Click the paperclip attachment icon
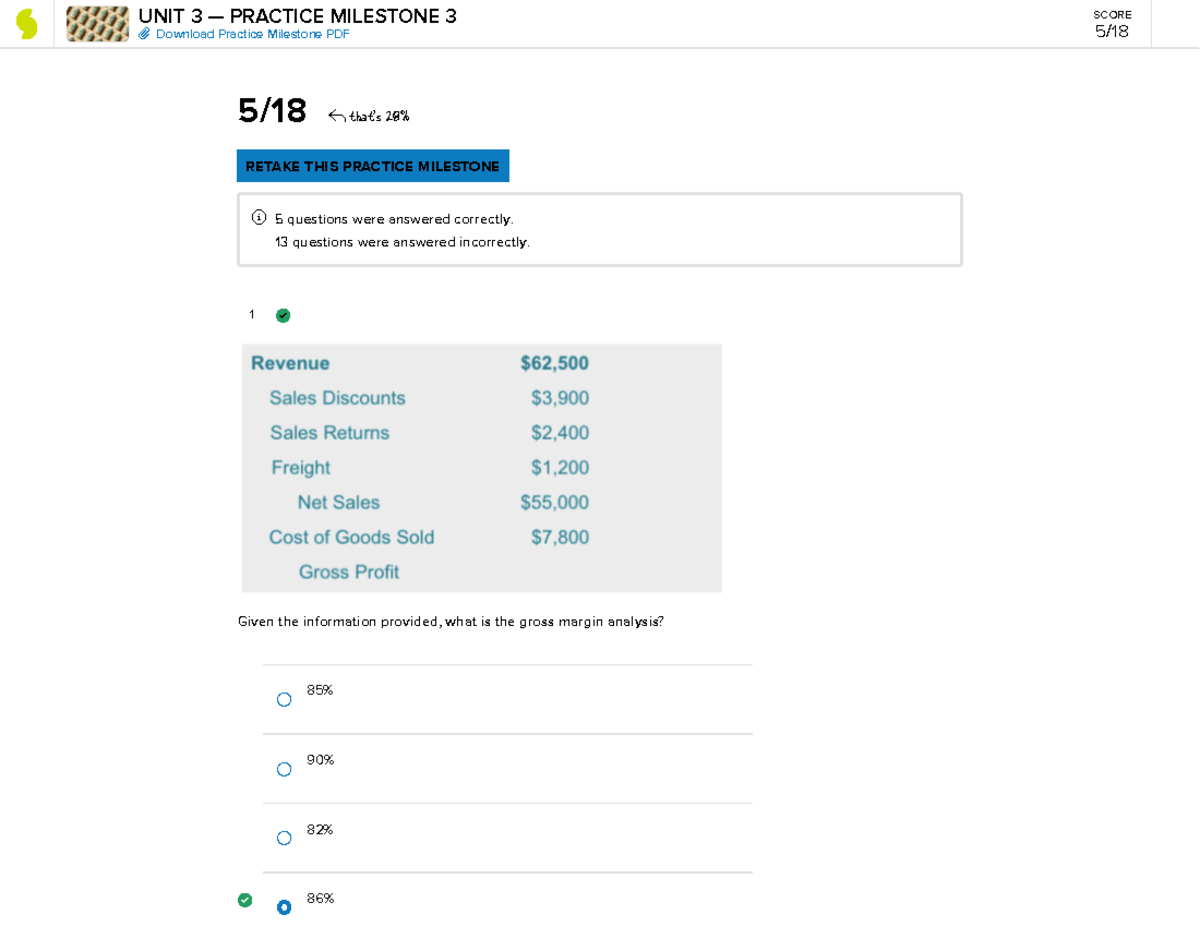The width and height of the screenshot is (1200, 927). [145, 33]
